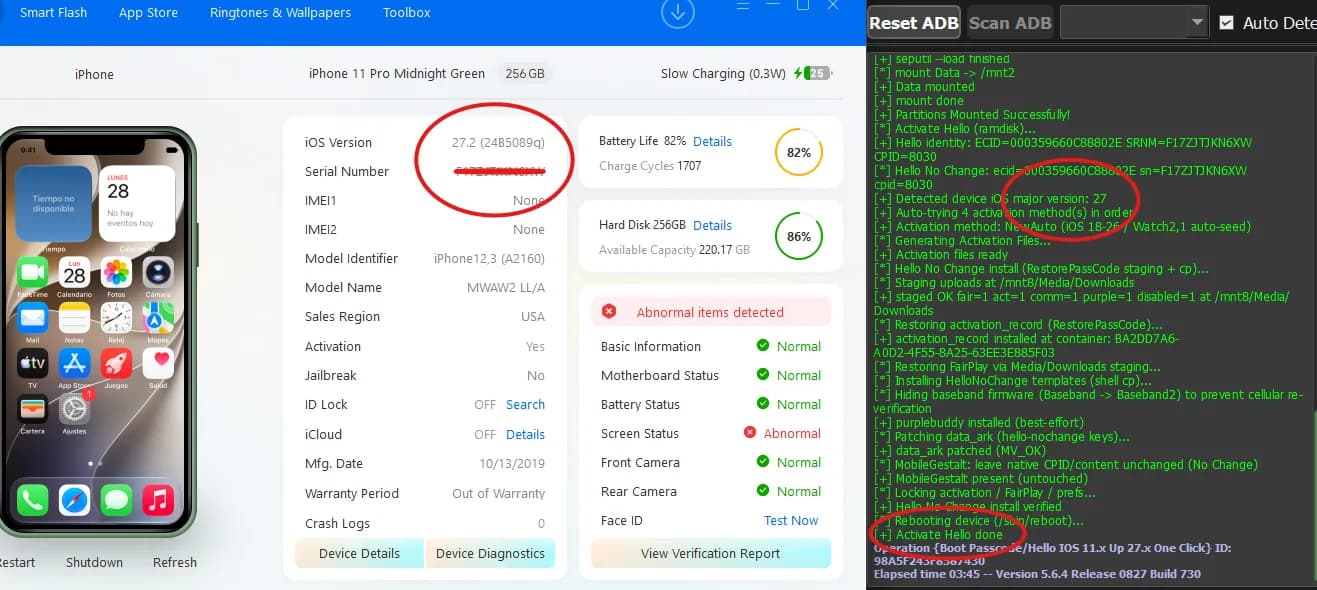Click the Safari compass icon in the iPhone dock
Viewport: 1317px width, 590px height.
pyautogui.click(x=74, y=499)
